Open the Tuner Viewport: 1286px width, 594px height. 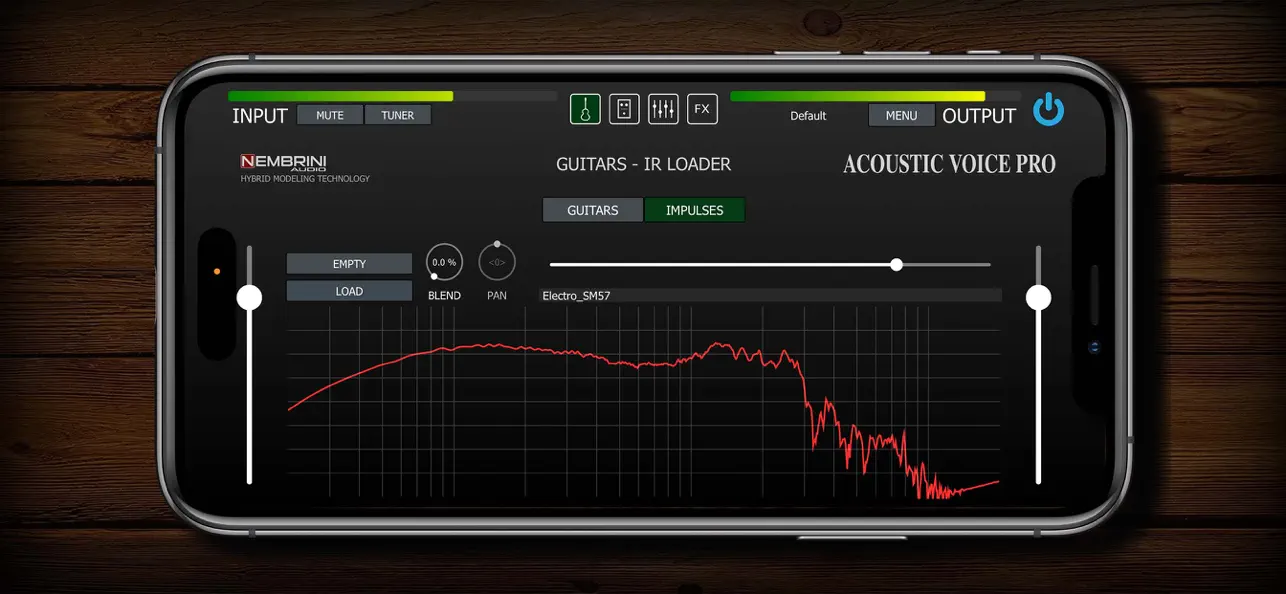[x=398, y=115]
